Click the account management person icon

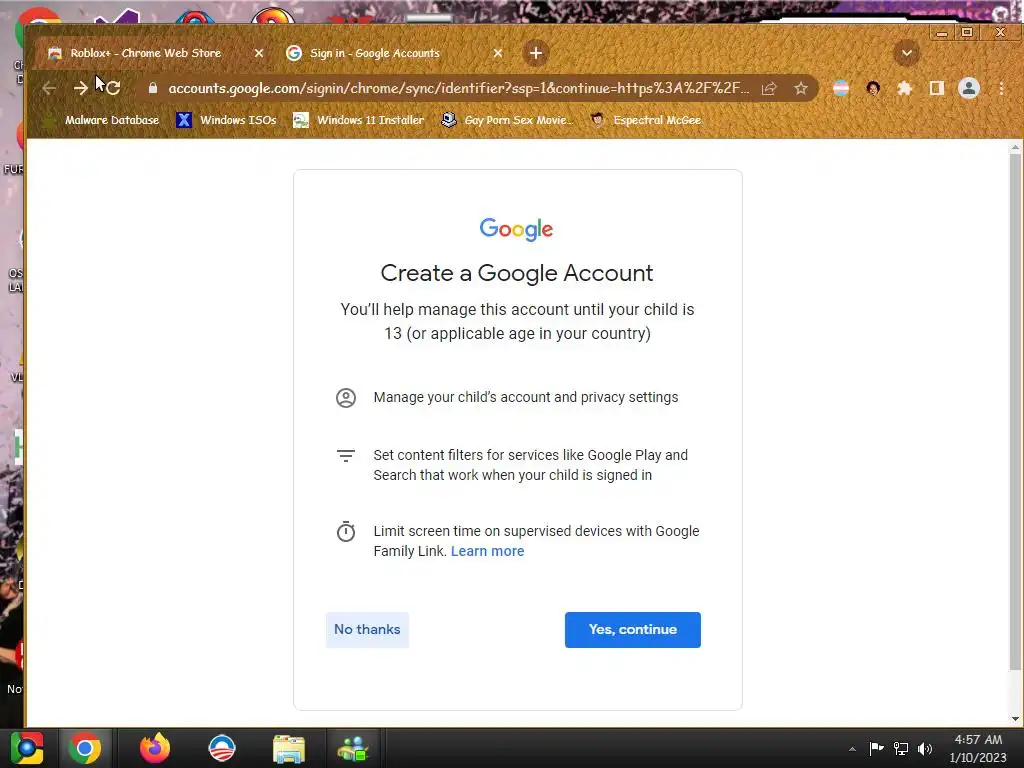point(345,398)
